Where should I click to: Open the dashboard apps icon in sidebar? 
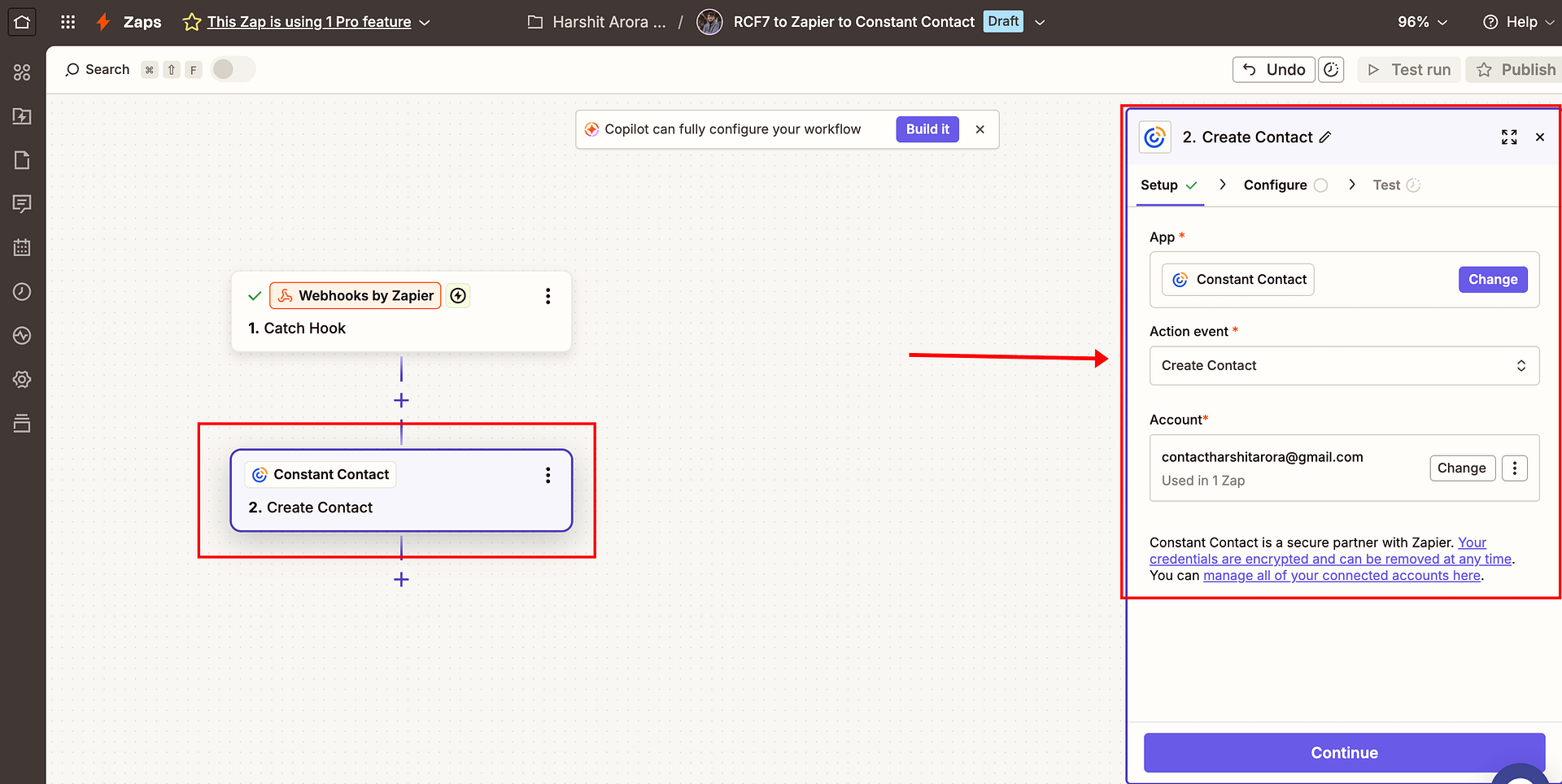22,72
